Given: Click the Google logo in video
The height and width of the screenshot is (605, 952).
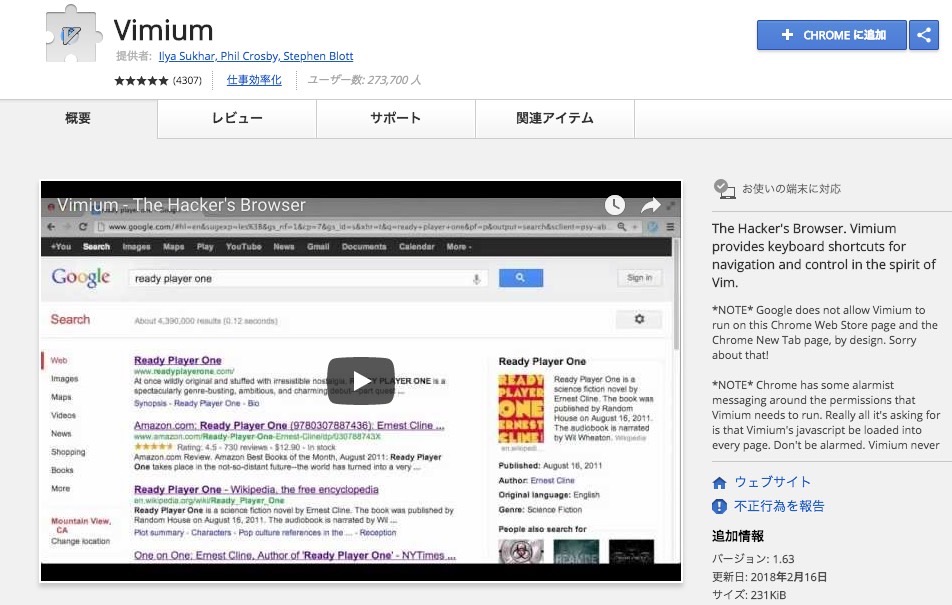Looking at the screenshot, I should point(81,278).
